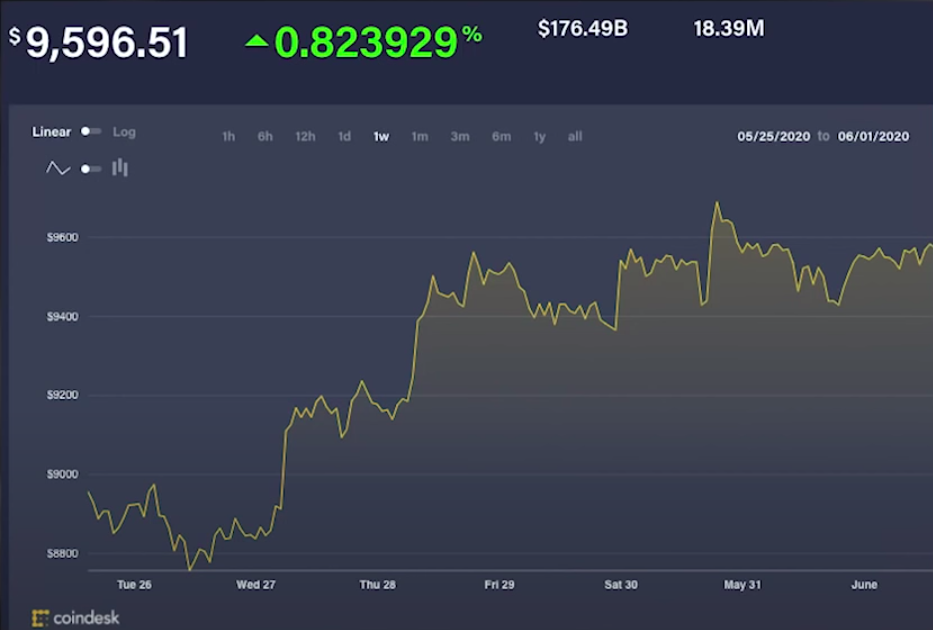Select the 1w time range
The height and width of the screenshot is (630, 933).
pos(381,137)
